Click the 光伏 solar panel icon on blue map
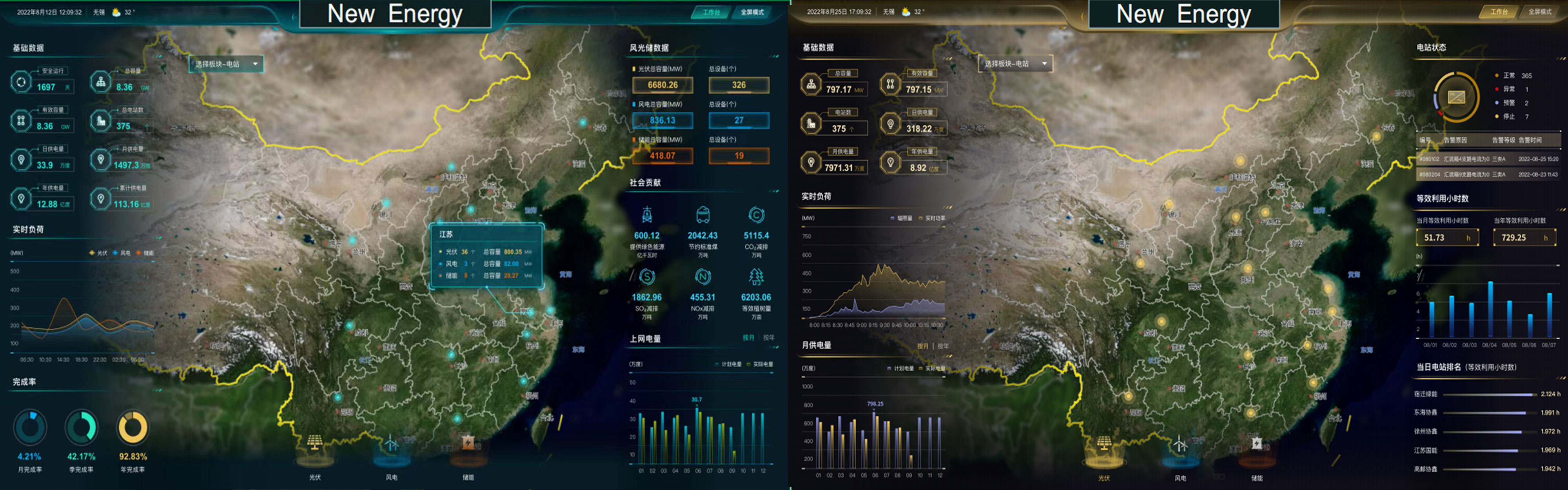This screenshot has height=490, width=1568. 315,442
